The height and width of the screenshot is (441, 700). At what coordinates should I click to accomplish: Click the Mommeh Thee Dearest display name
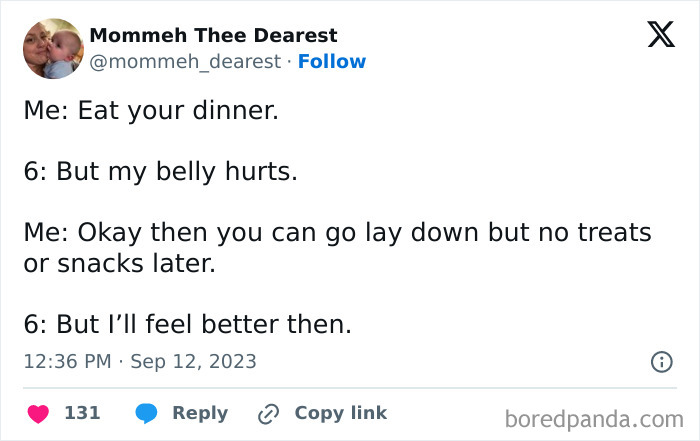[x=213, y=36]
